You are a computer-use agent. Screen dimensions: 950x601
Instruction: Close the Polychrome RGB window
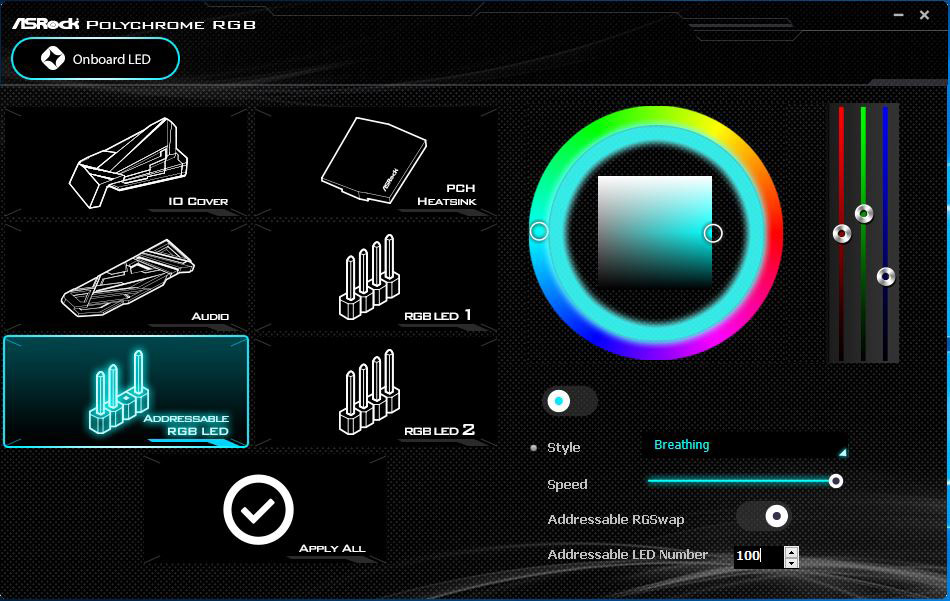pos(924,15)
